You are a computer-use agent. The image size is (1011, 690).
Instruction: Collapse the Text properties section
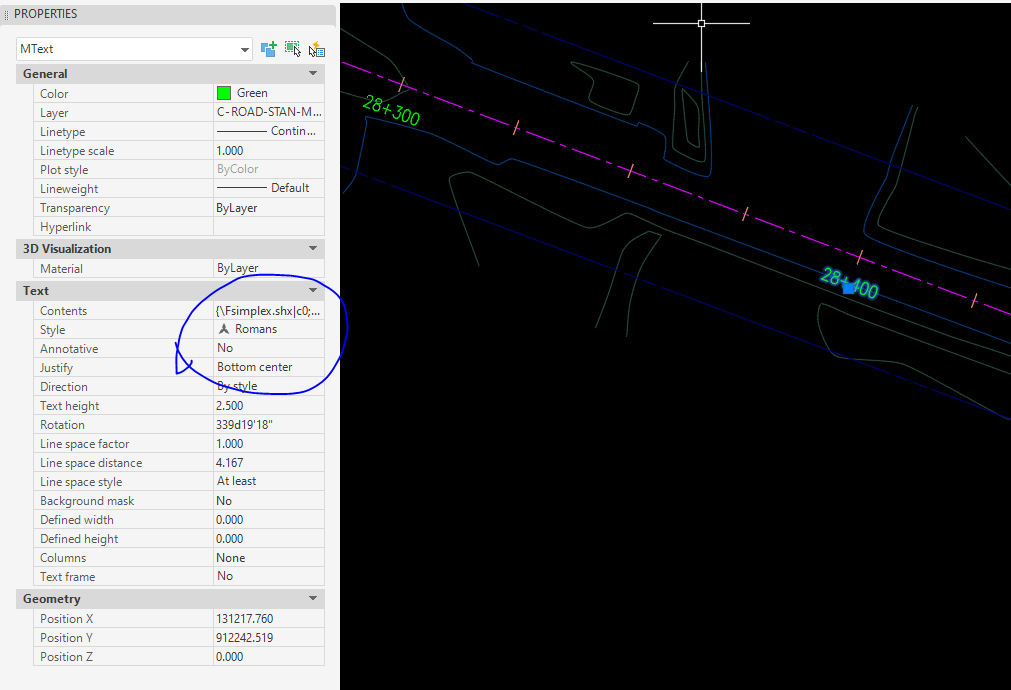312,290
